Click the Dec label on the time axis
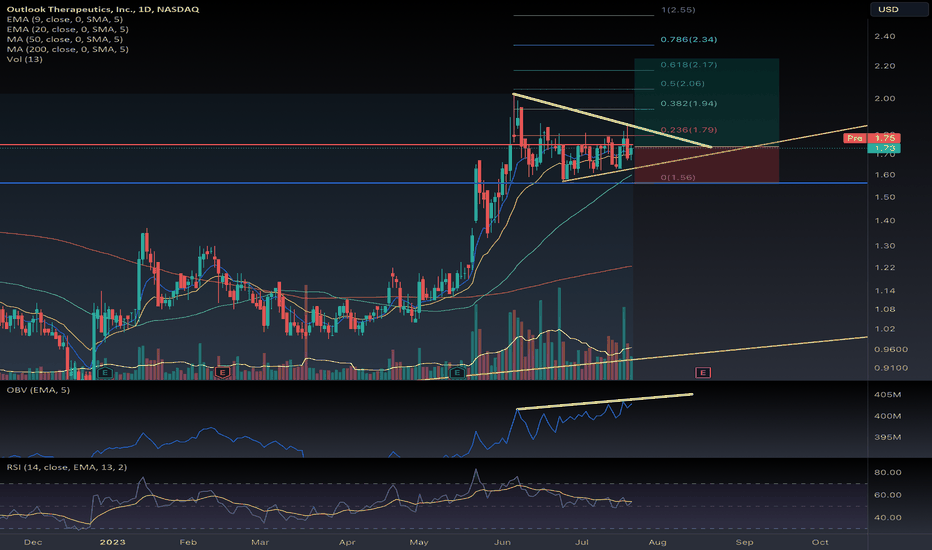 33,542
